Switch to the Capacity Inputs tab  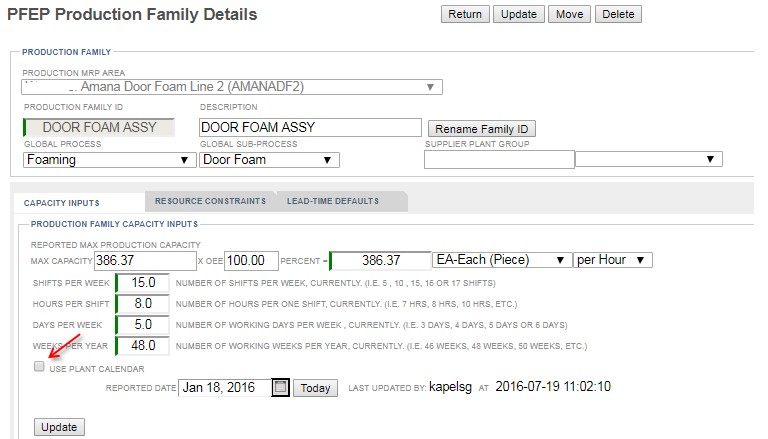62,203
